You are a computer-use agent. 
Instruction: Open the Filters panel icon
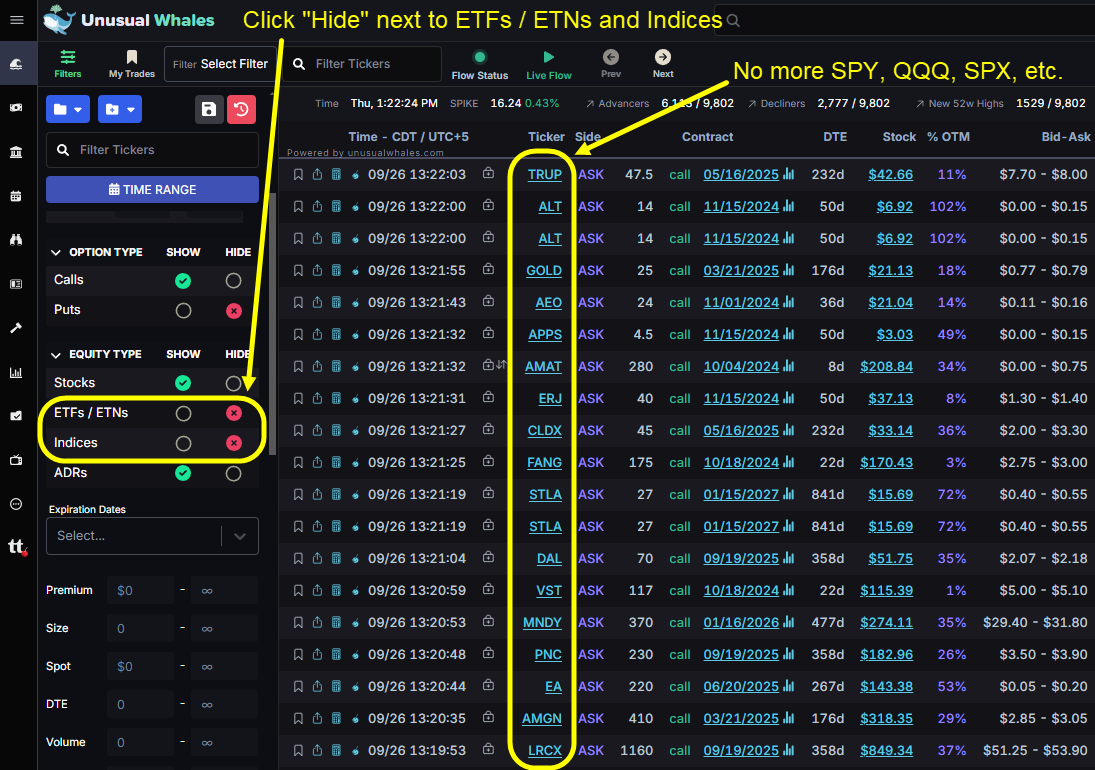(x=68, y=64)
